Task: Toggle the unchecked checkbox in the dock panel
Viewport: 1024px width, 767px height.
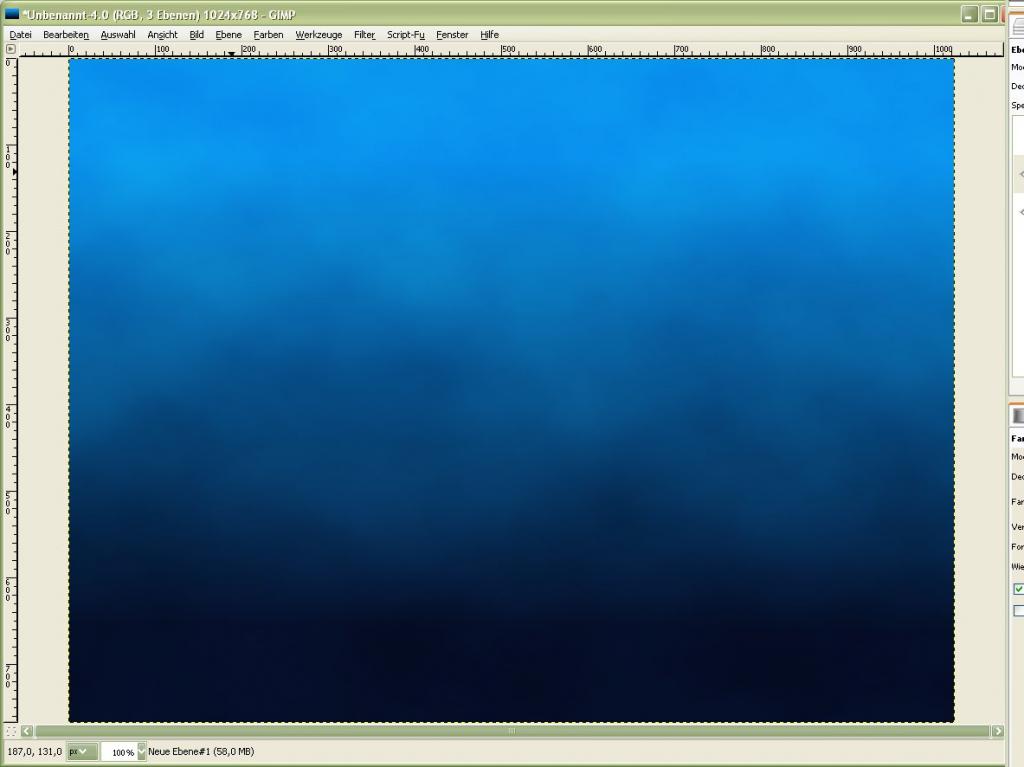Action: (x=1018, y=611)
